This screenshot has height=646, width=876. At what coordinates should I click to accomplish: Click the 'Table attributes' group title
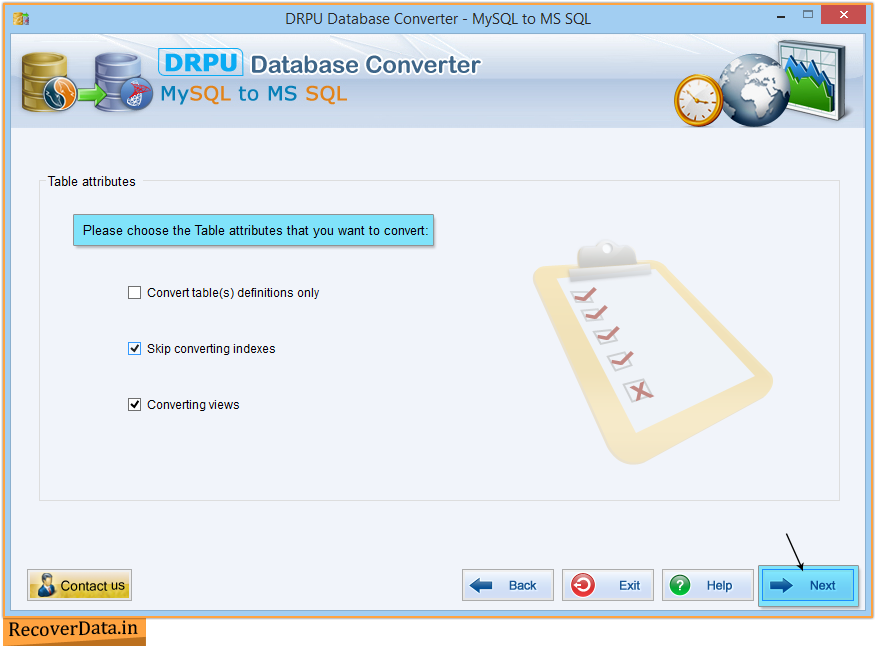92,182
